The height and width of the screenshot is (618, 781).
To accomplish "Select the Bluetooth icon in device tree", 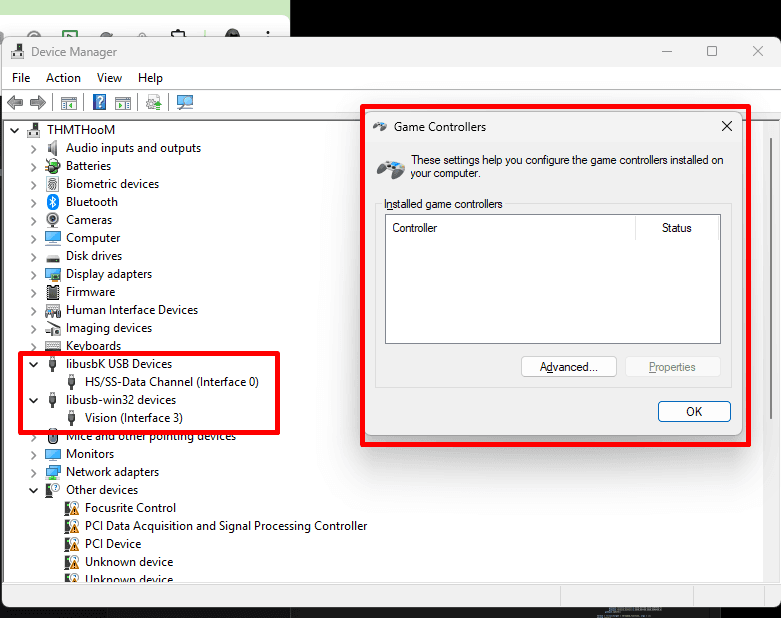I will 53,202.
